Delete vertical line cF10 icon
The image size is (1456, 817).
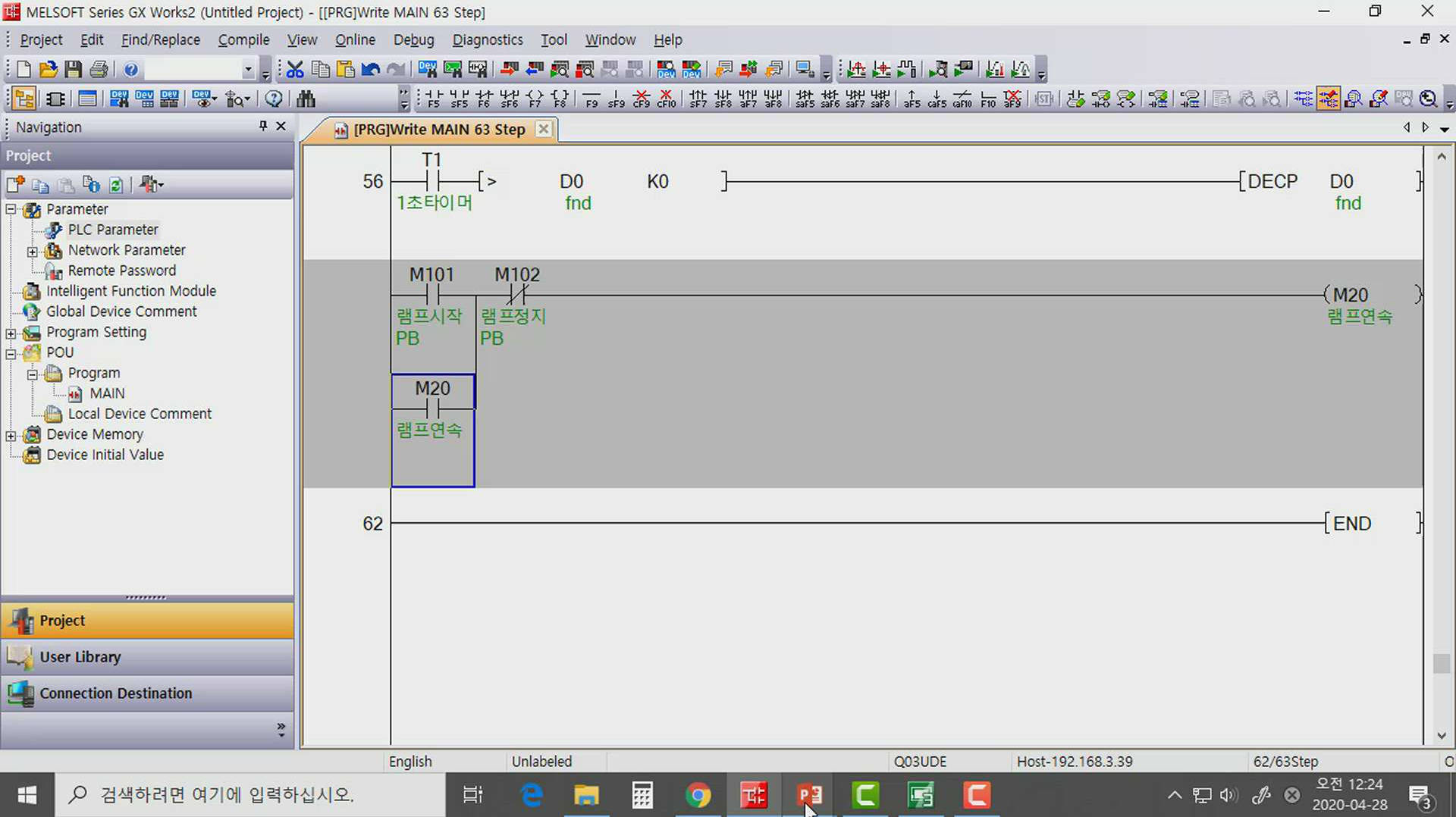(x=667, y=99)
